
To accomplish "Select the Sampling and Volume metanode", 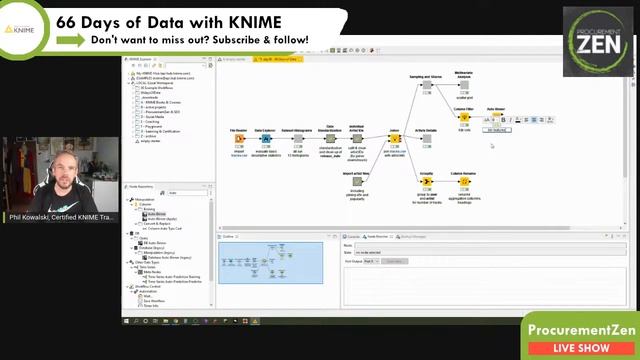I will click(x=427, y=85).
